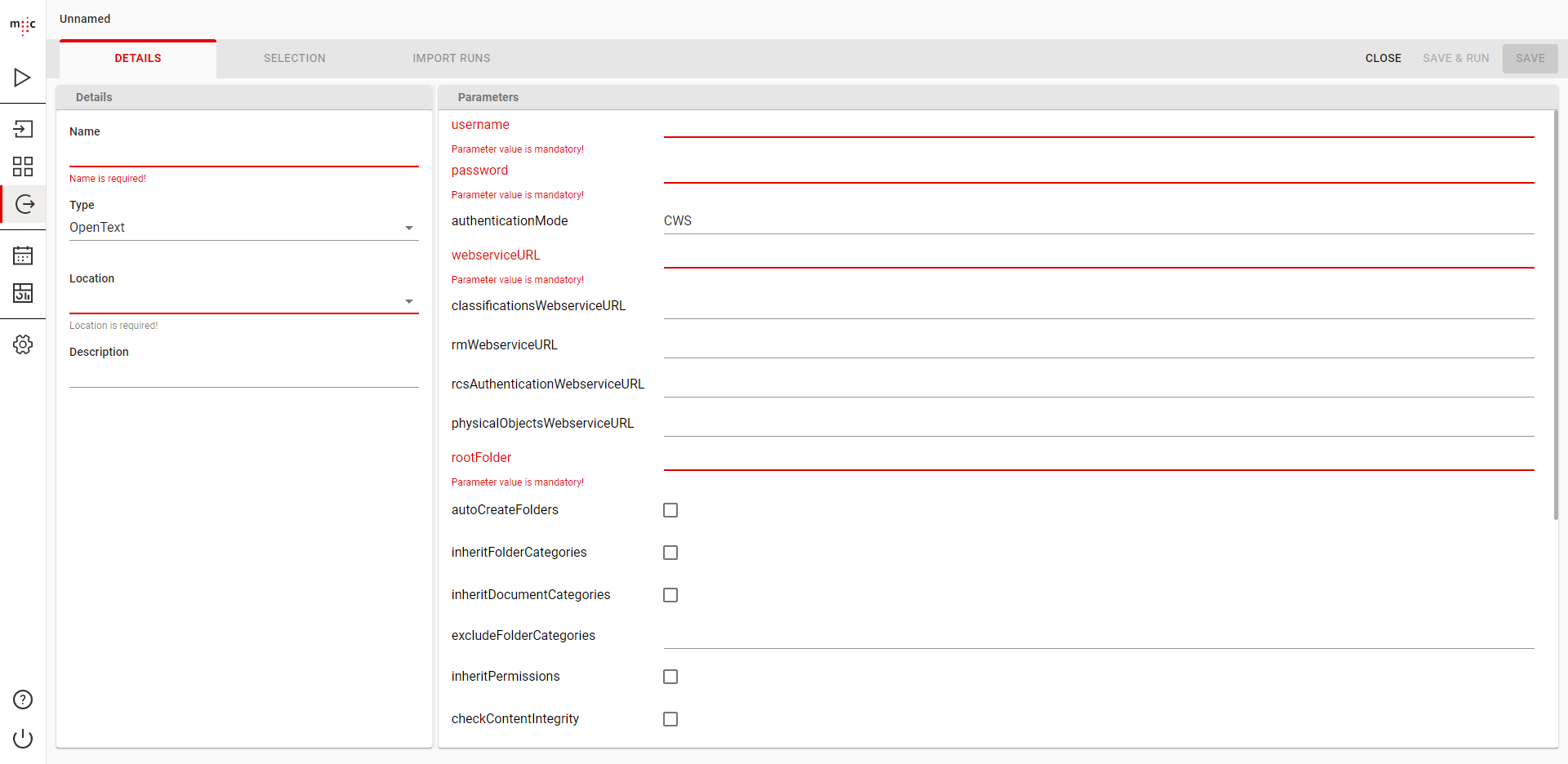The image size is (1568, 764).
Task: Switch to the Selection tab
Action: tap(294, 59)
